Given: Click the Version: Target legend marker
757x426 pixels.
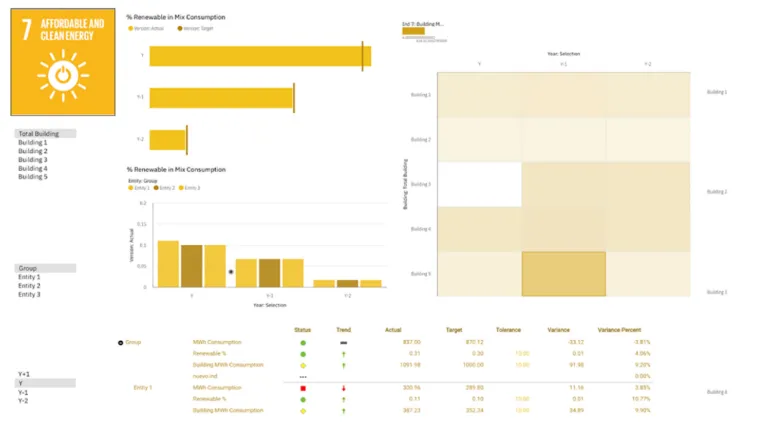Looking at the screenshot, I should click(x=180, y=28).
